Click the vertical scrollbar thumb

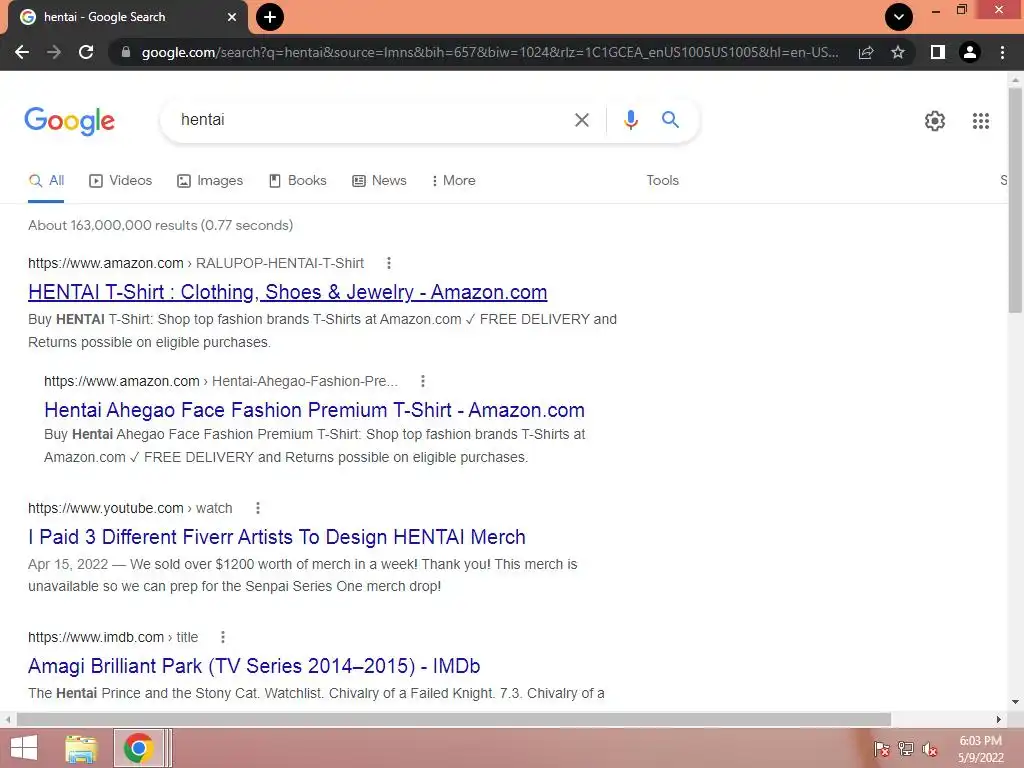tap(1015, 202)
